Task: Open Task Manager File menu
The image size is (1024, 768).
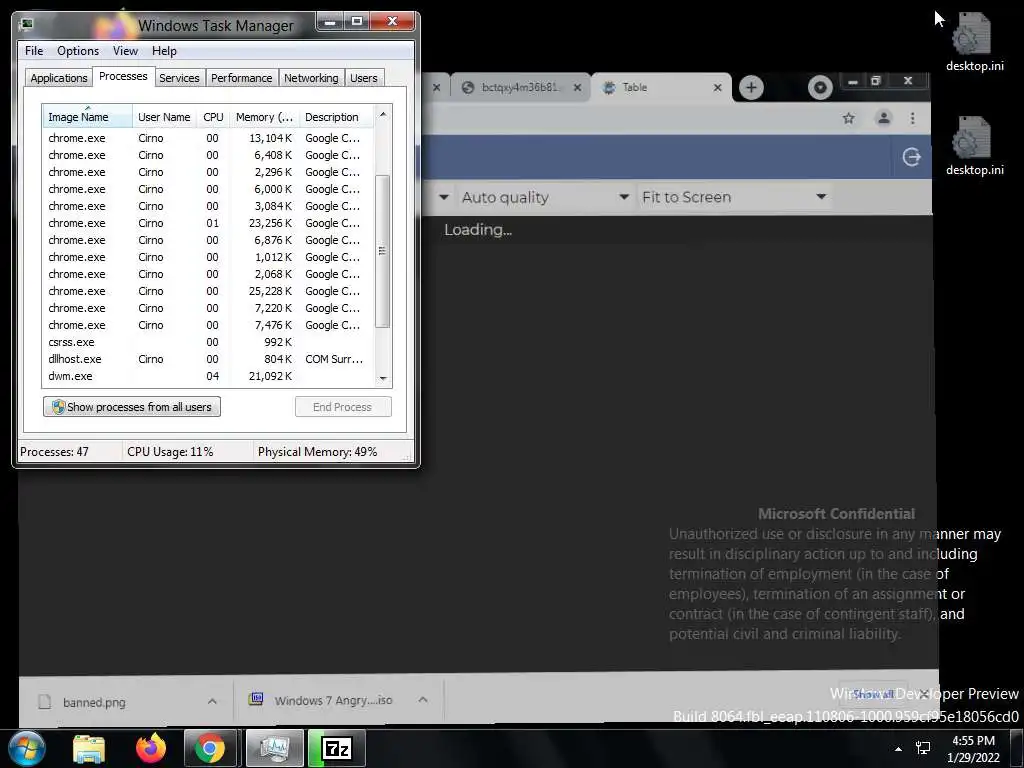Action: (34, 51)
